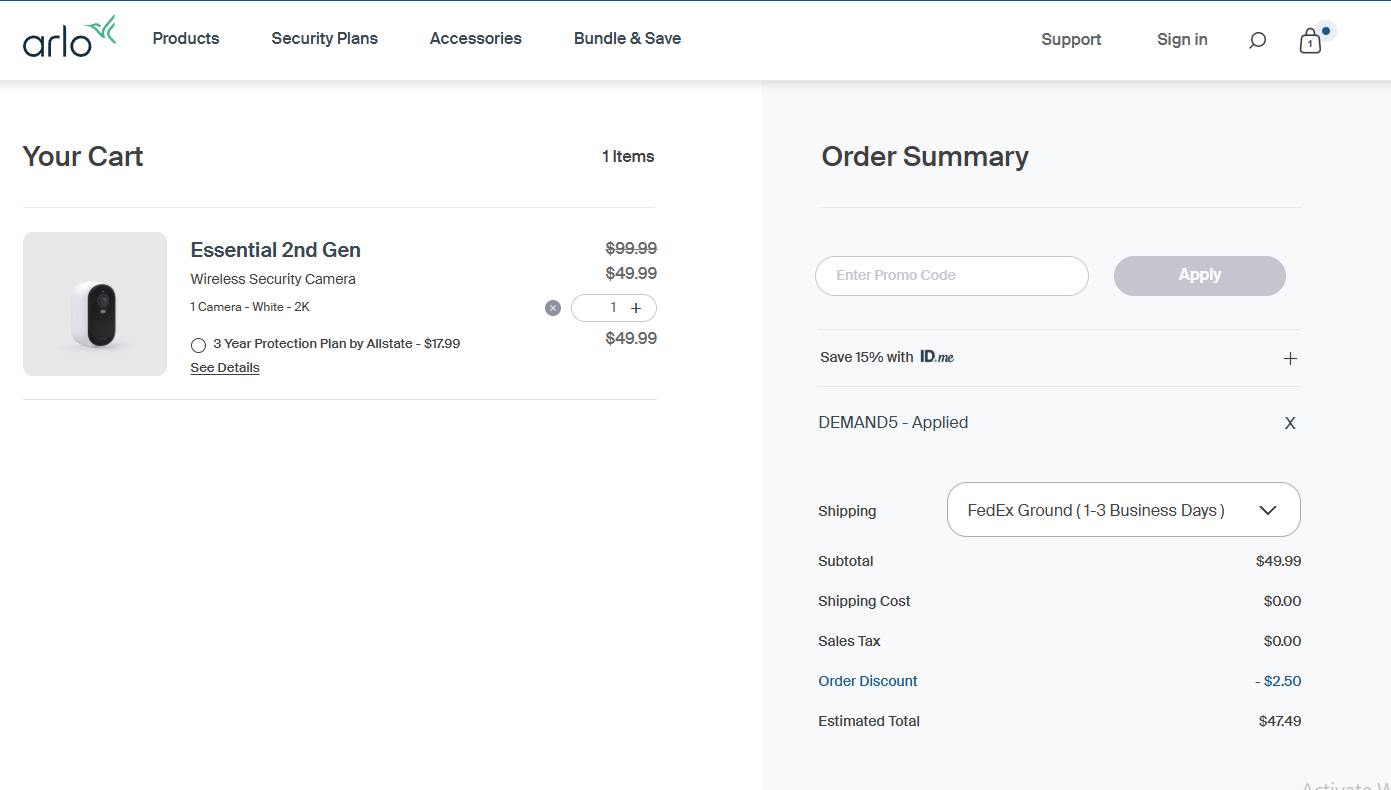The width and height of the screenshot is (1391, 790).
Task: Click the Essential 2nd Gen product title
Action: [x=276, y=250]
